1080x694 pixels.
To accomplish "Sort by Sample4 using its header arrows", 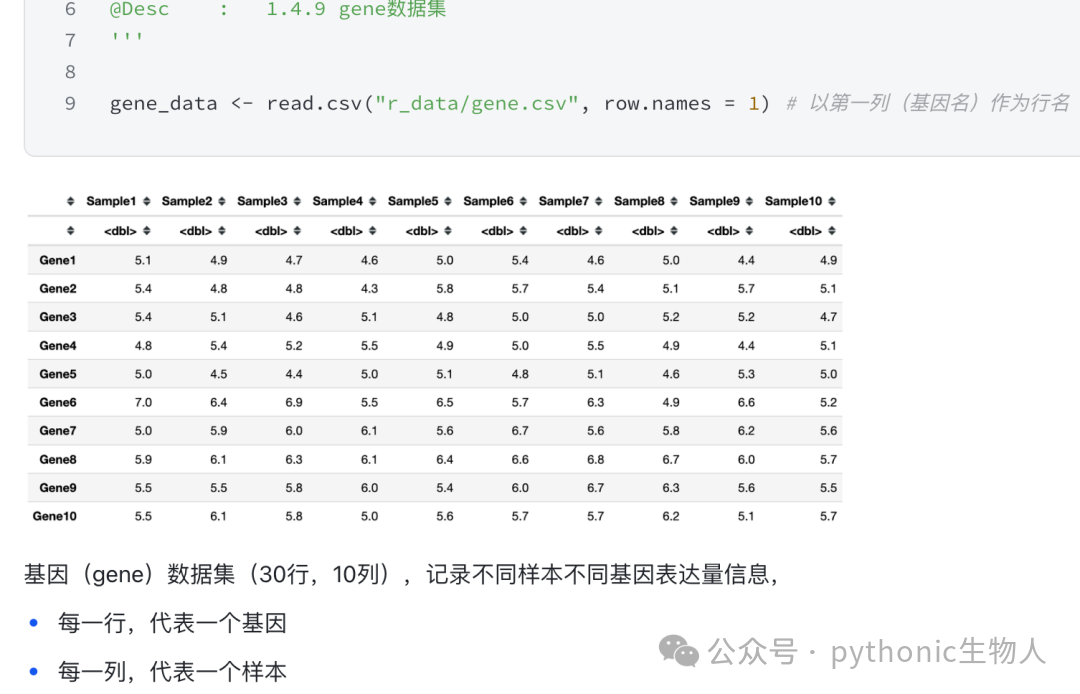I will (x=373, y=201).
